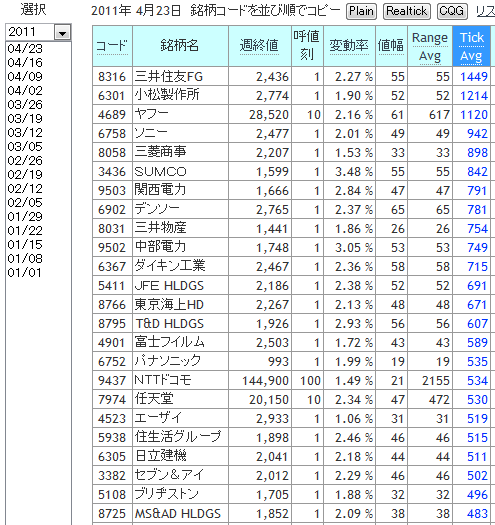
Task: Select date 03/26 in the list
Action: (25, 104)
